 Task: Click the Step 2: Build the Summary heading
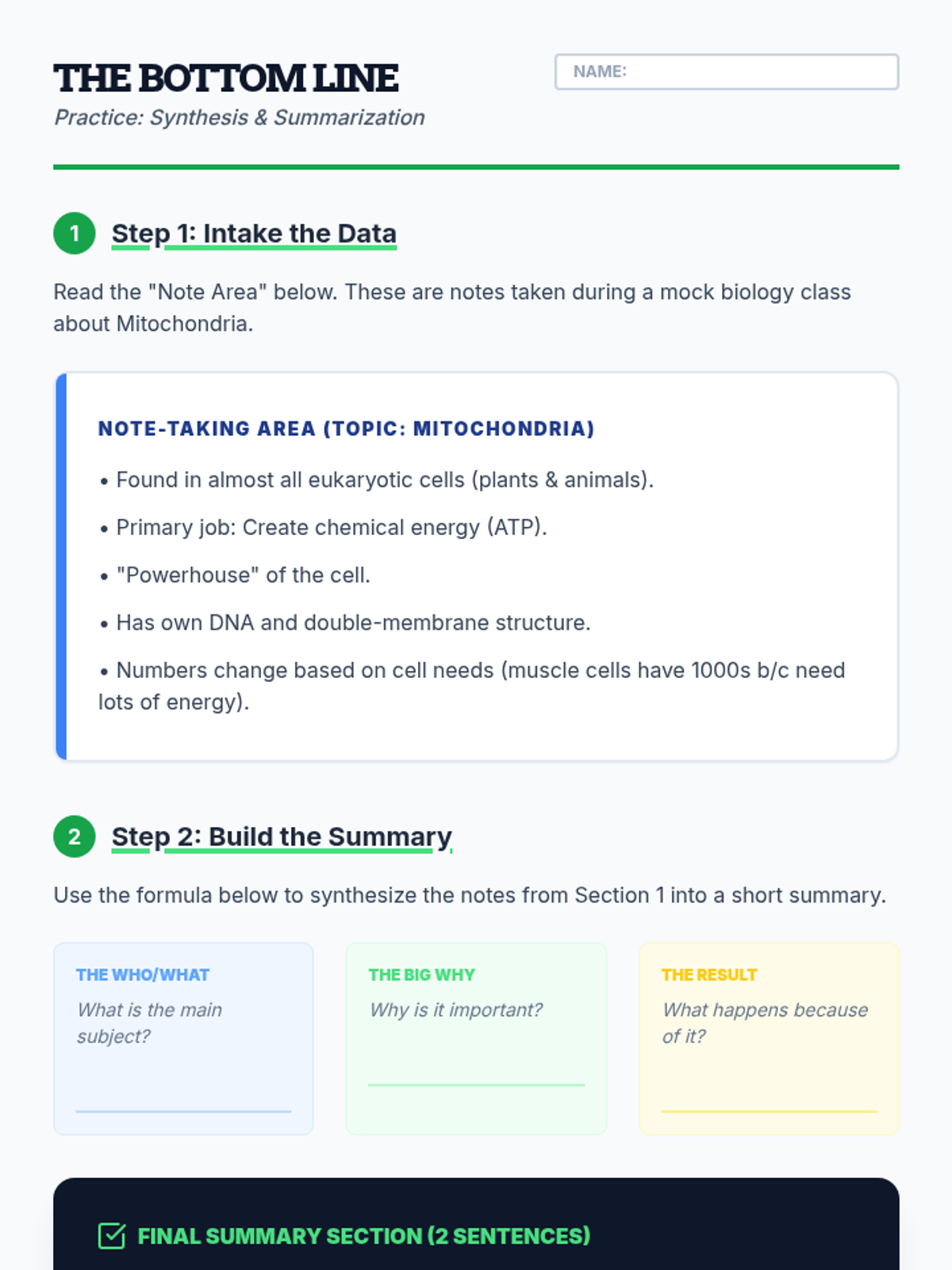[x=282, y=837]
